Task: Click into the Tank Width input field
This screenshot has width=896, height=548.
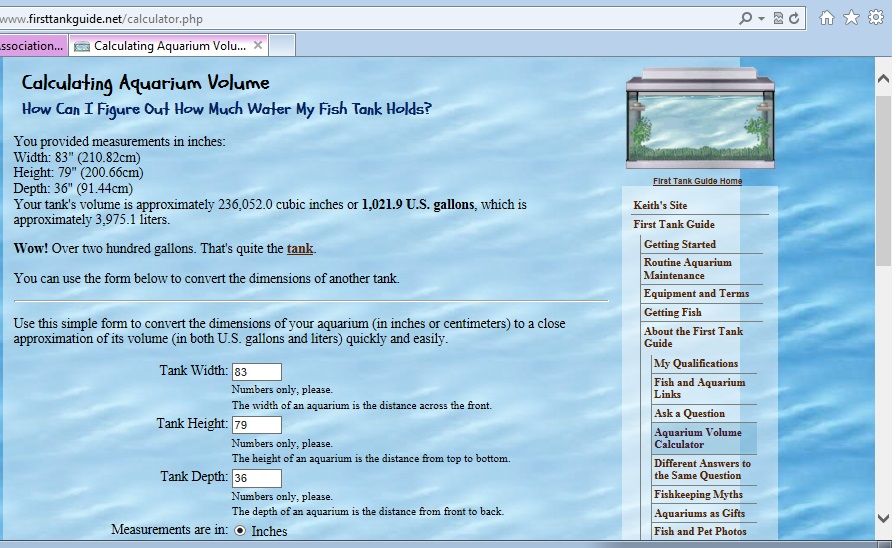Action: [x=256, y=372]
